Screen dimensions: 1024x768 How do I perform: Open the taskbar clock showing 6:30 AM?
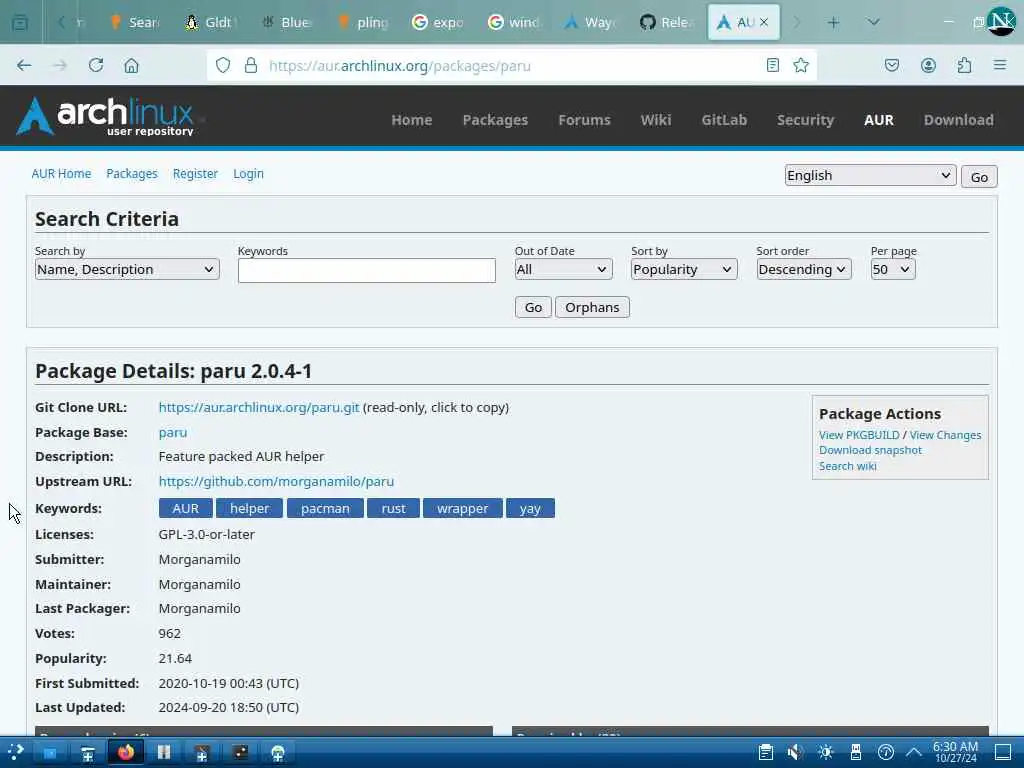955,752
